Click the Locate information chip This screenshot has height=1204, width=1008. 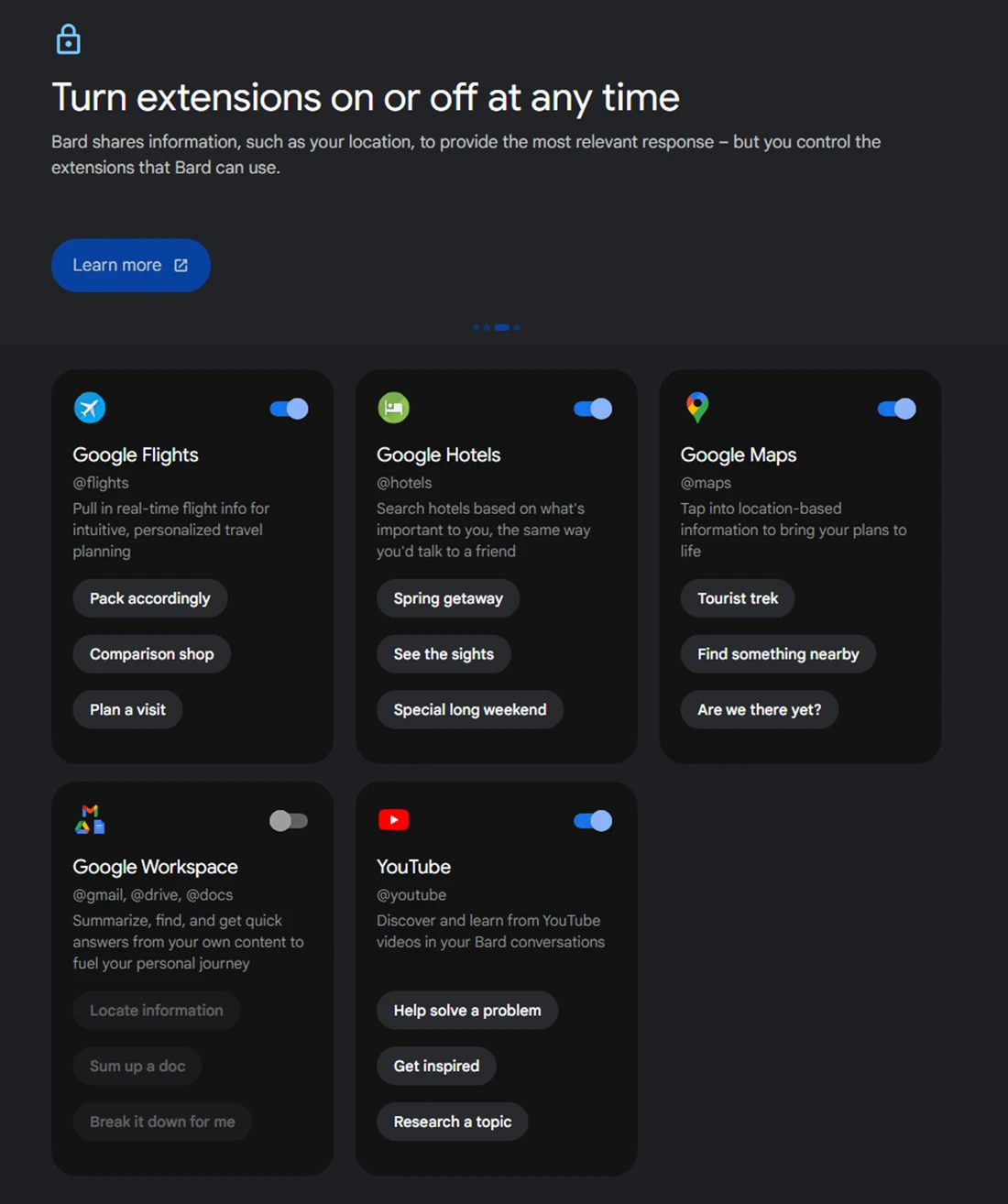[x=157, y=1010]
